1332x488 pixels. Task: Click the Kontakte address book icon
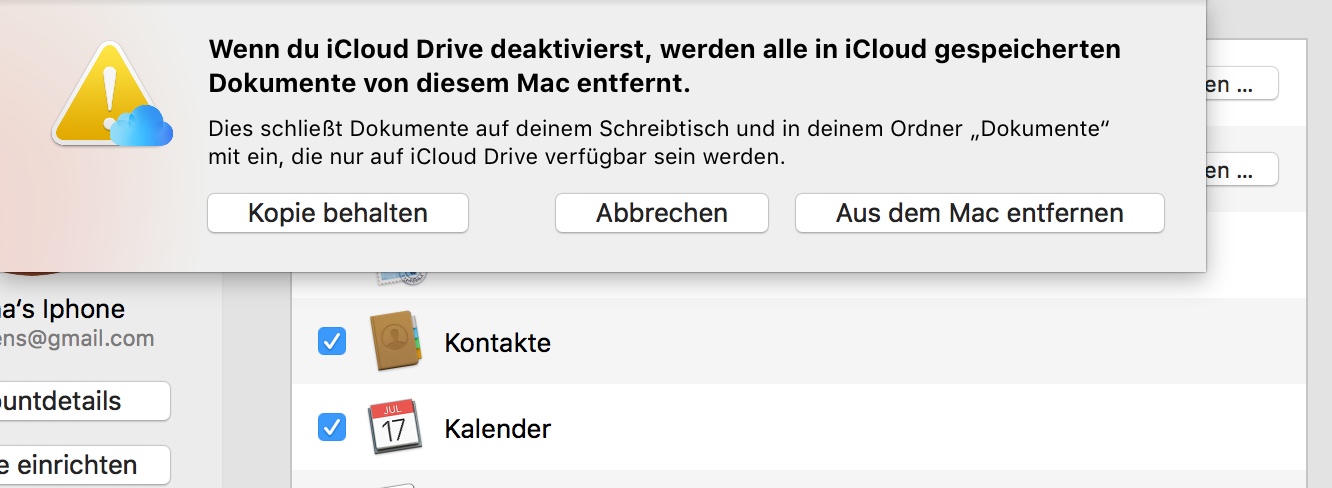point(394,342)
